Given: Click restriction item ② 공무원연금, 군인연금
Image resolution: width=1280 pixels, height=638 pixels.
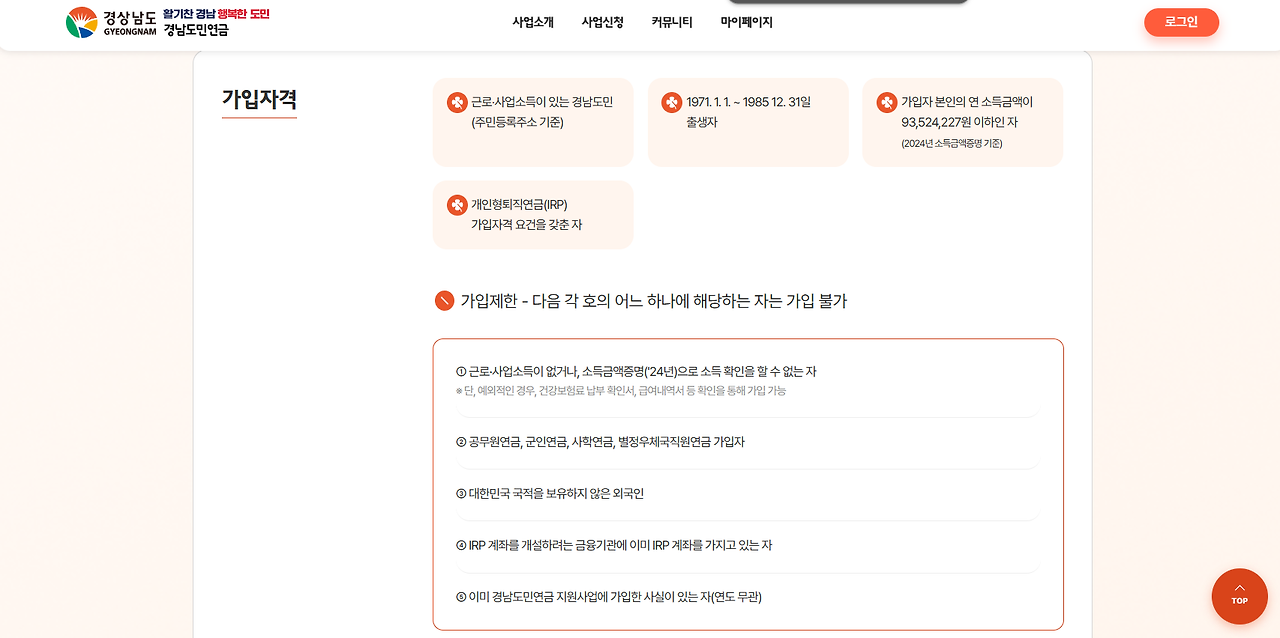Looking at the screenshot, I should tap(600, 442).
